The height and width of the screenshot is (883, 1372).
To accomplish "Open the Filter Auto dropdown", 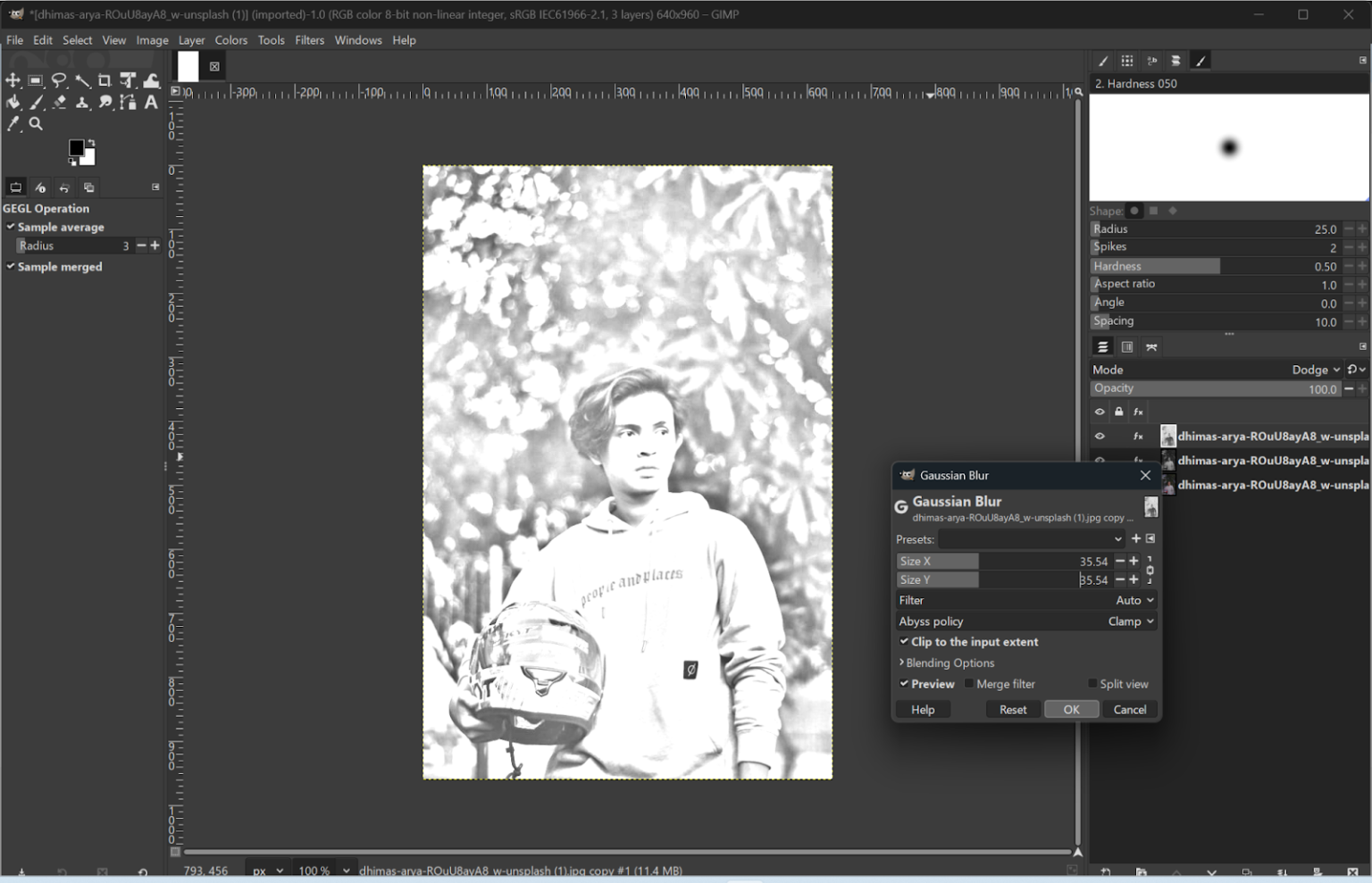I will click(x=1134, y=601).
